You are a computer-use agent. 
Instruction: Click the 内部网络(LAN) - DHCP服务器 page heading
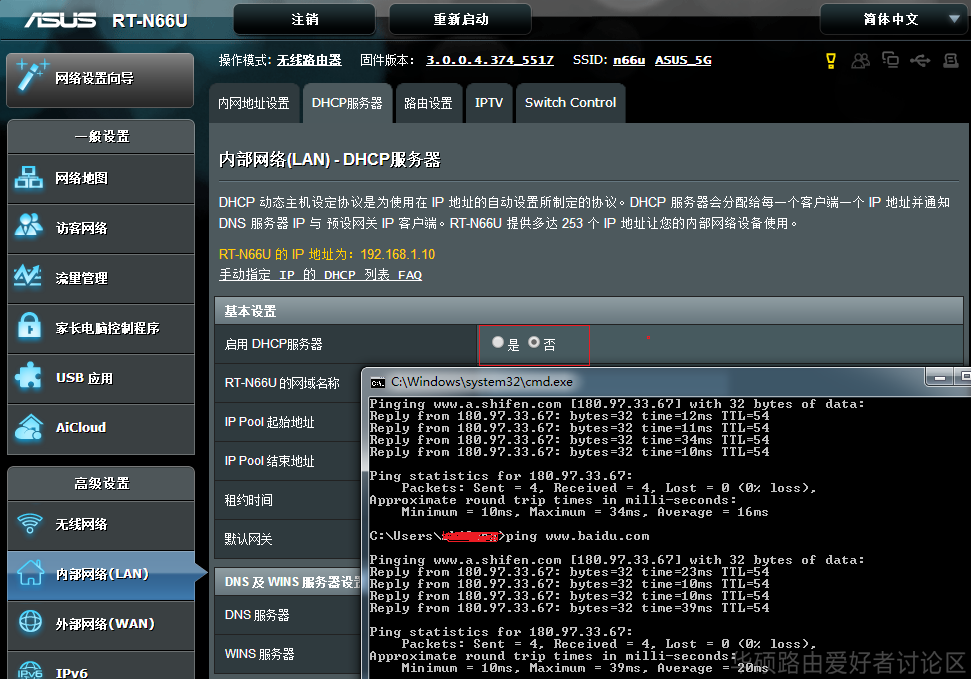(329, 160)
